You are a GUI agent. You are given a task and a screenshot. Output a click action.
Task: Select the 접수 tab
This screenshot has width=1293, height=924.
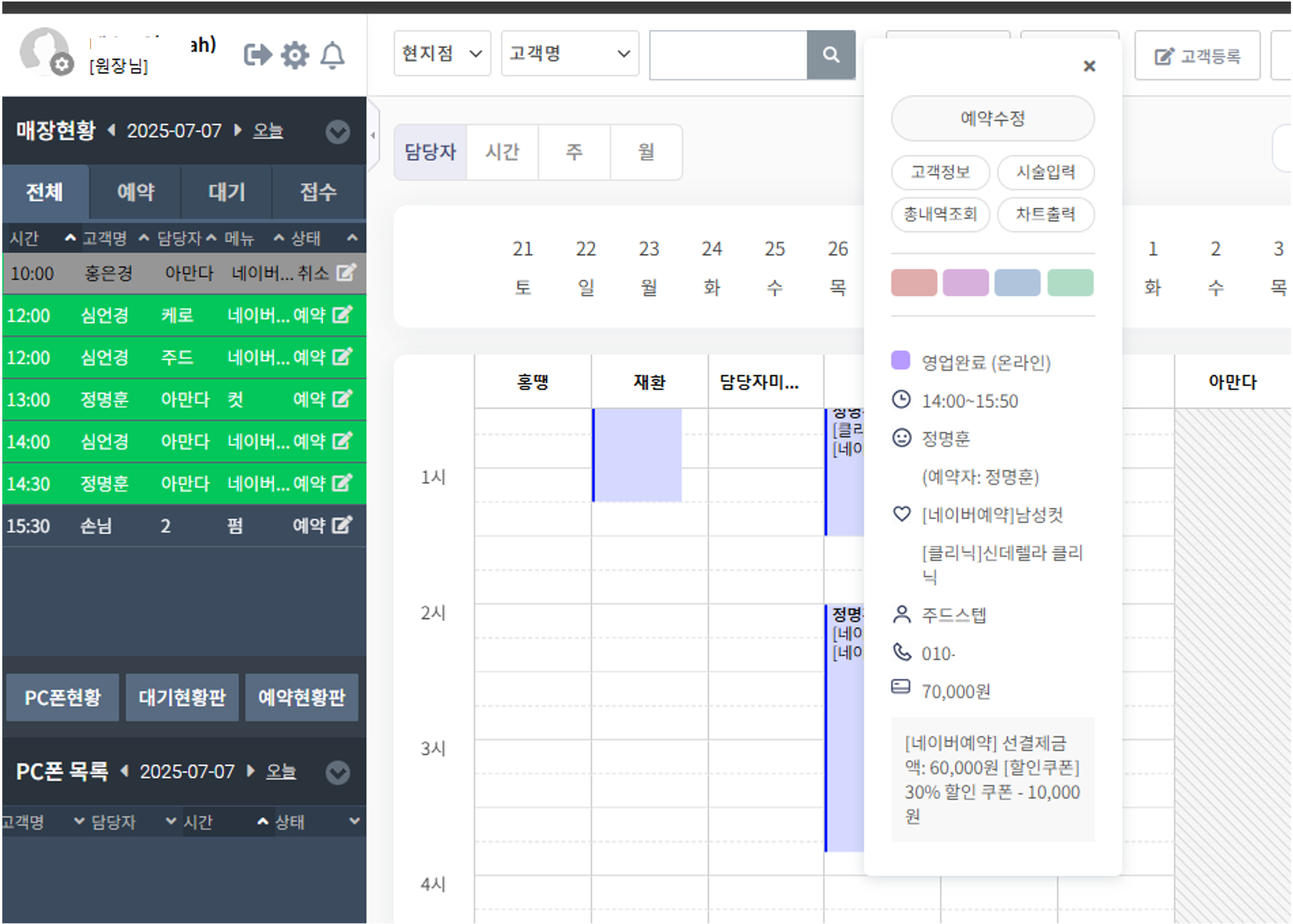click(x=318, y=192)
